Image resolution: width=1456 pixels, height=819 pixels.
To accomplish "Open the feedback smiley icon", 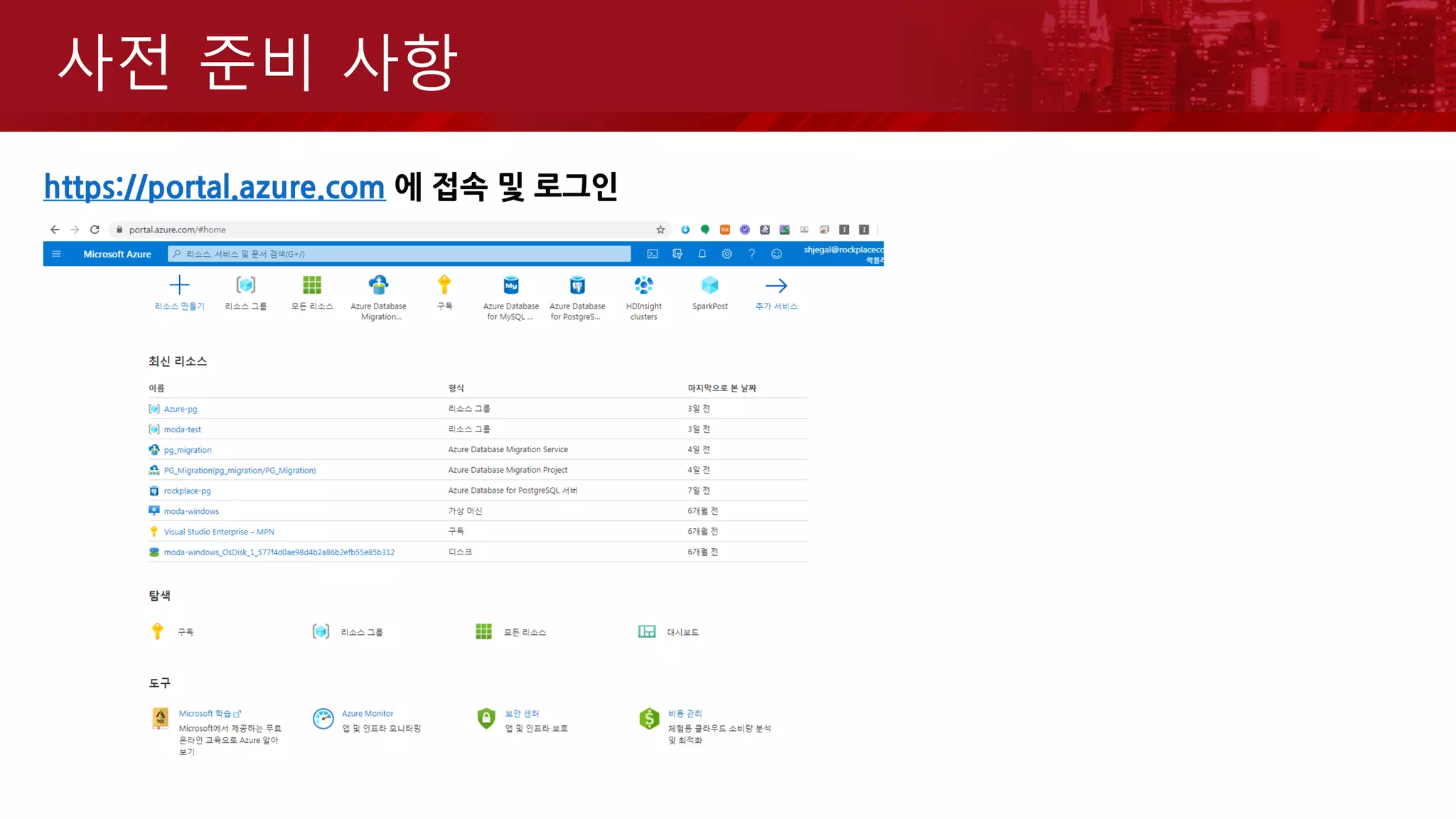I will [776, 254].
